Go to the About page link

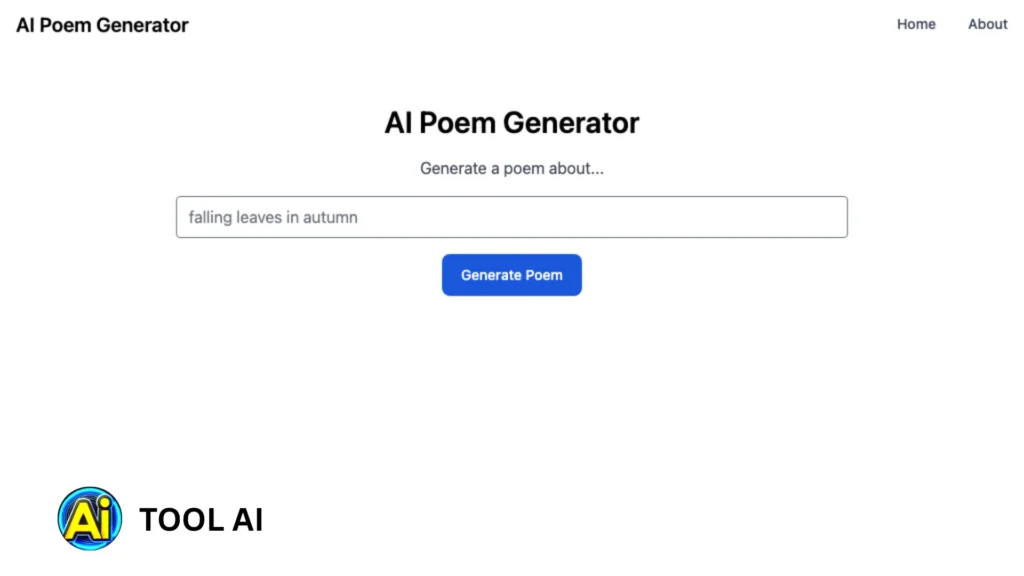987,24
